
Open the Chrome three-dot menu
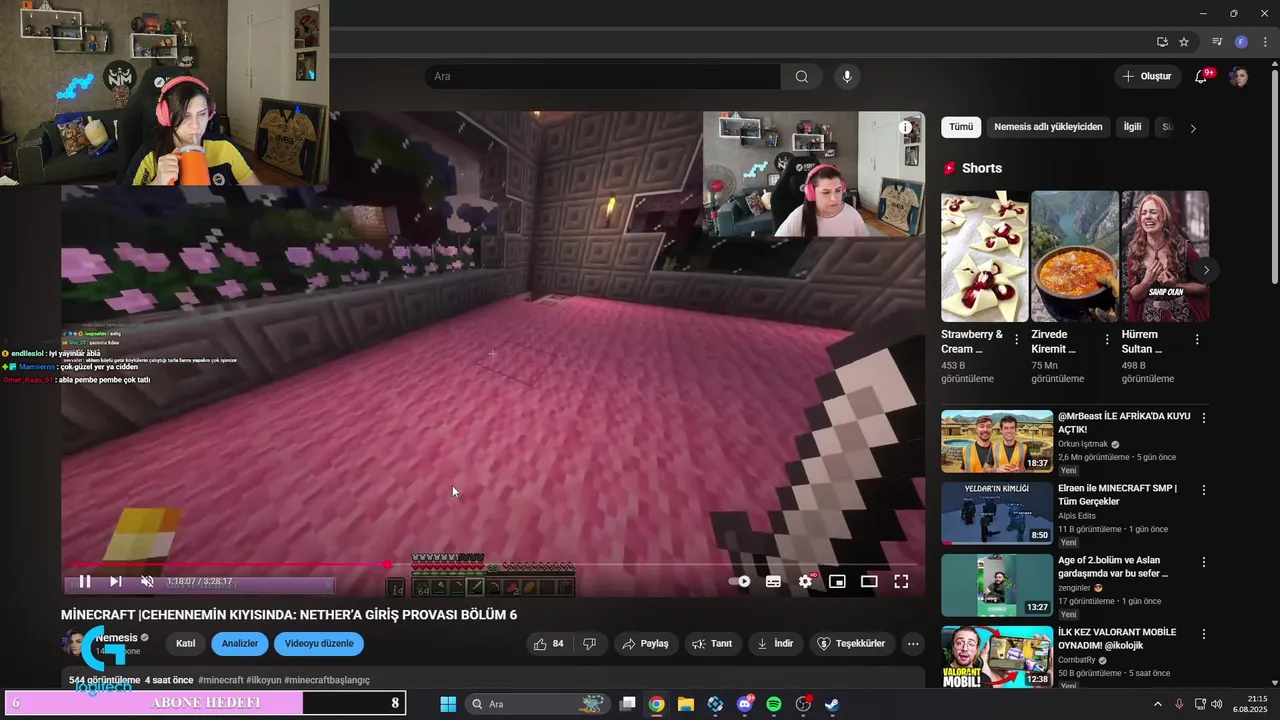(1265, 42)
